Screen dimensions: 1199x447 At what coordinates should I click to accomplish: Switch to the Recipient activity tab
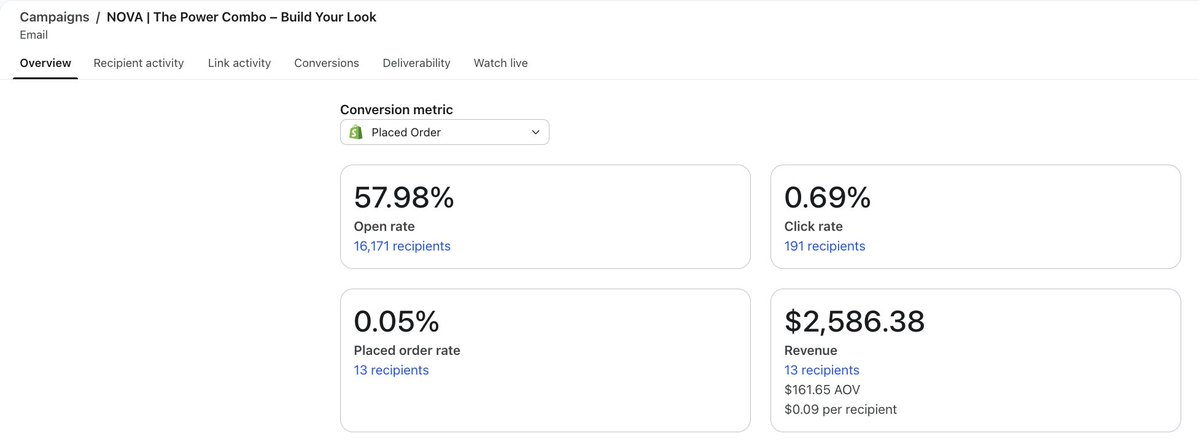click(x=138, y=63)
